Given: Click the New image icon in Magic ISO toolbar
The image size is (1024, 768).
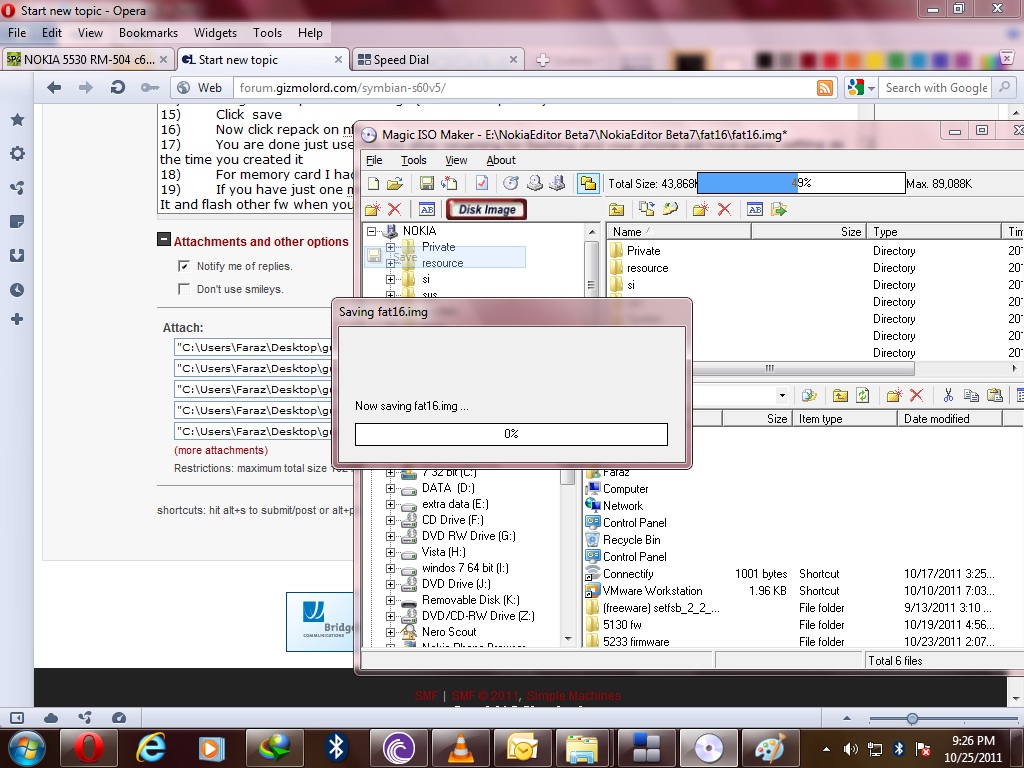Looking at the screenshot, I should (374, 184).
